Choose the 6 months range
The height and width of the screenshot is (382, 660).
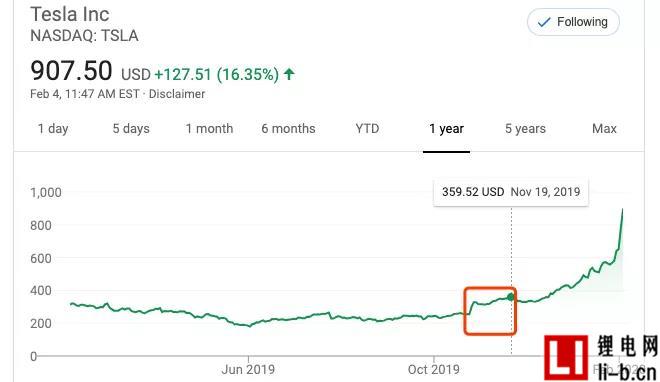[x=288, y=129]
